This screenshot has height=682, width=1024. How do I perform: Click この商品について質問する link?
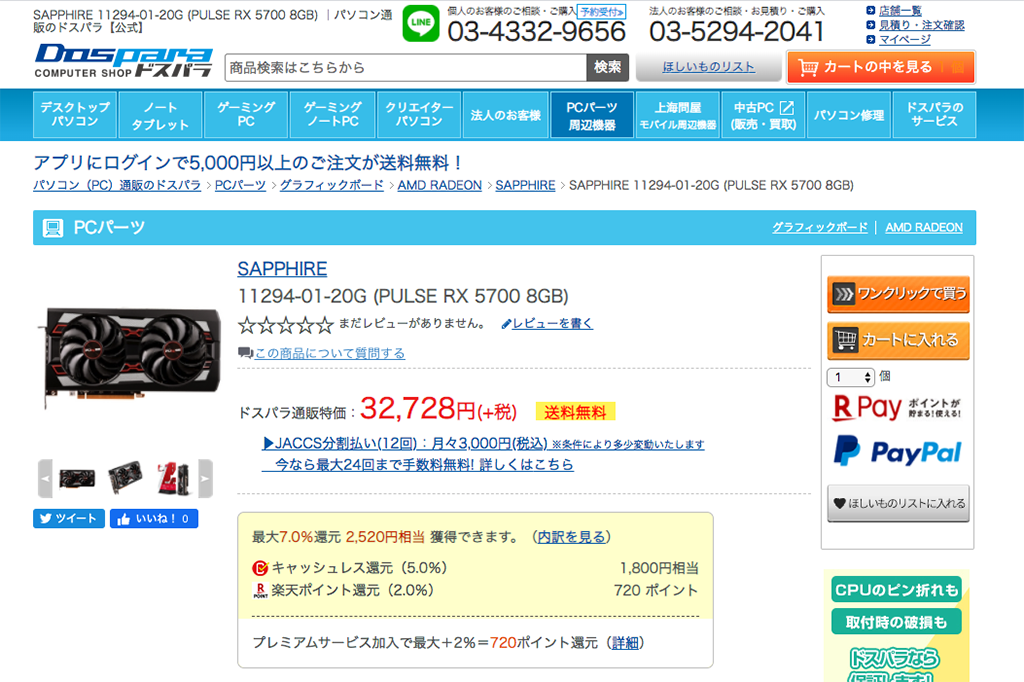(x=330, y=353)
